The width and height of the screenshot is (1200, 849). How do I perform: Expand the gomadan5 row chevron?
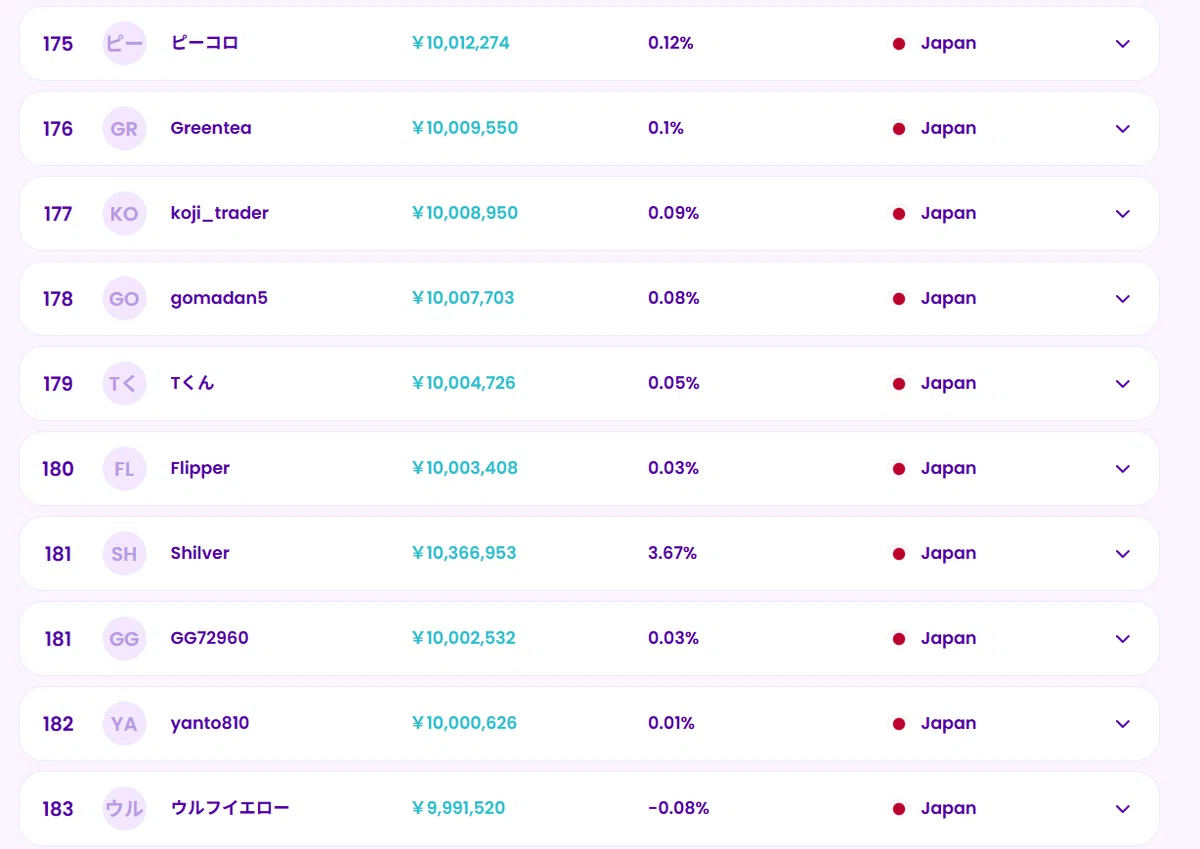[1122, 299]
